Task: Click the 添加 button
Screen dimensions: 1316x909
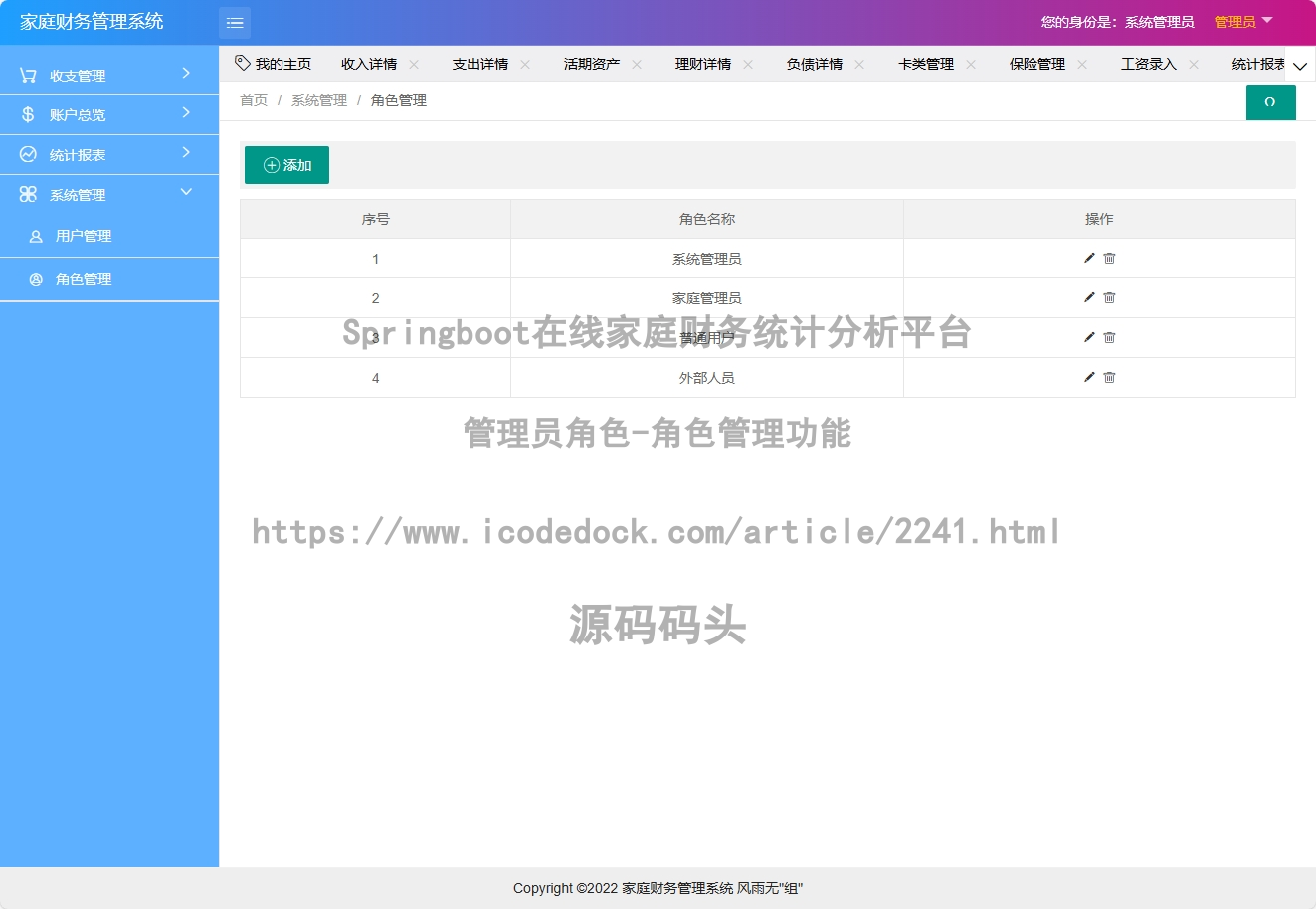Action: (x=286, y=165)
